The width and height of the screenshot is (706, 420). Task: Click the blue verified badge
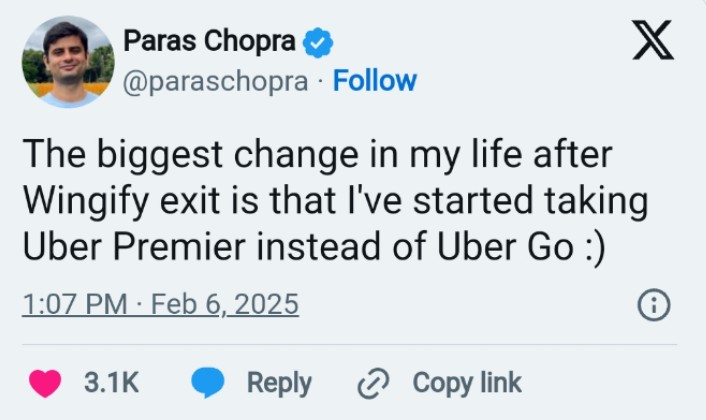pos(318,42)
